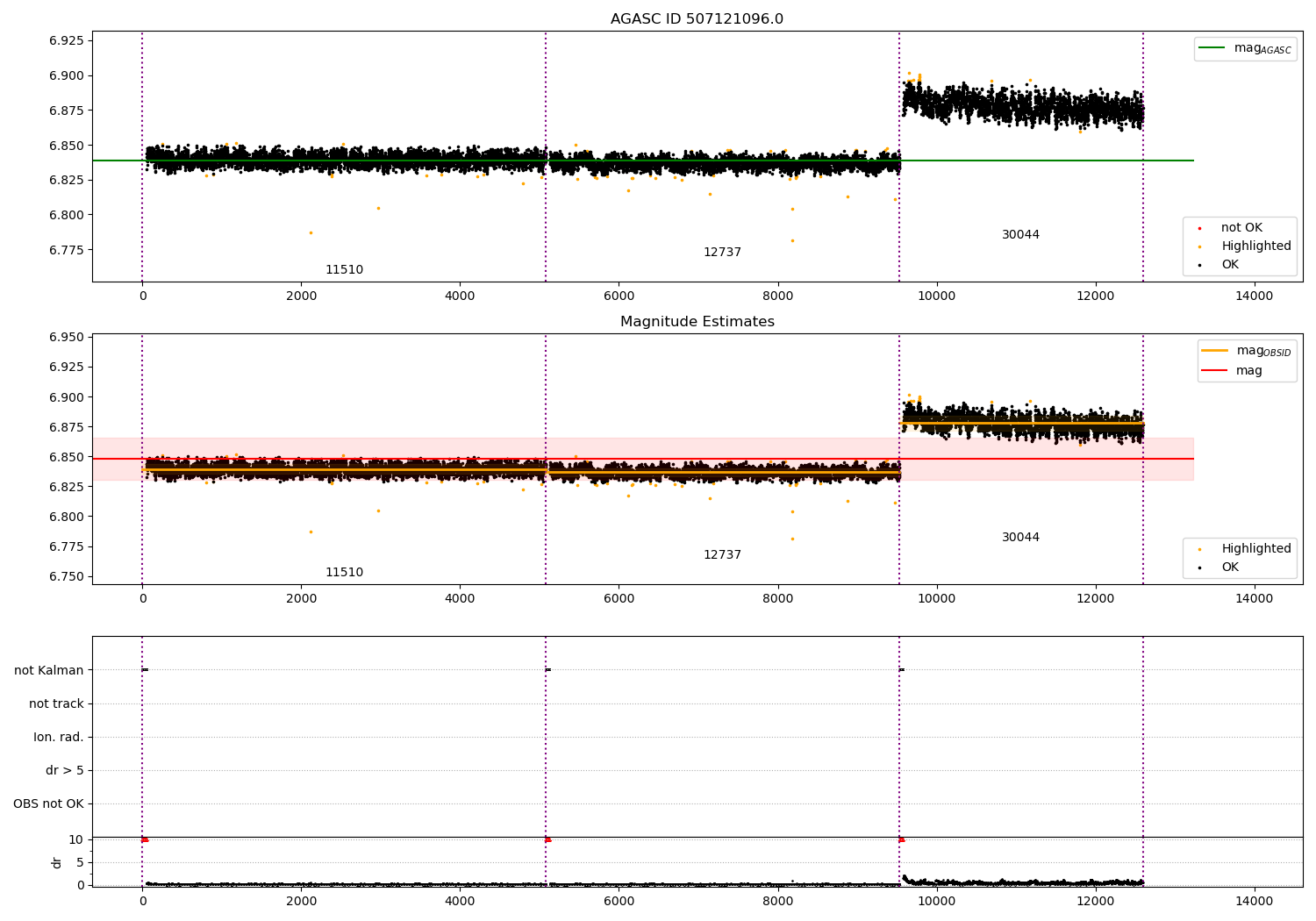
Task: Click the 6000 x-tick under Magnitude Estimates plot
Action: [619, 598]
